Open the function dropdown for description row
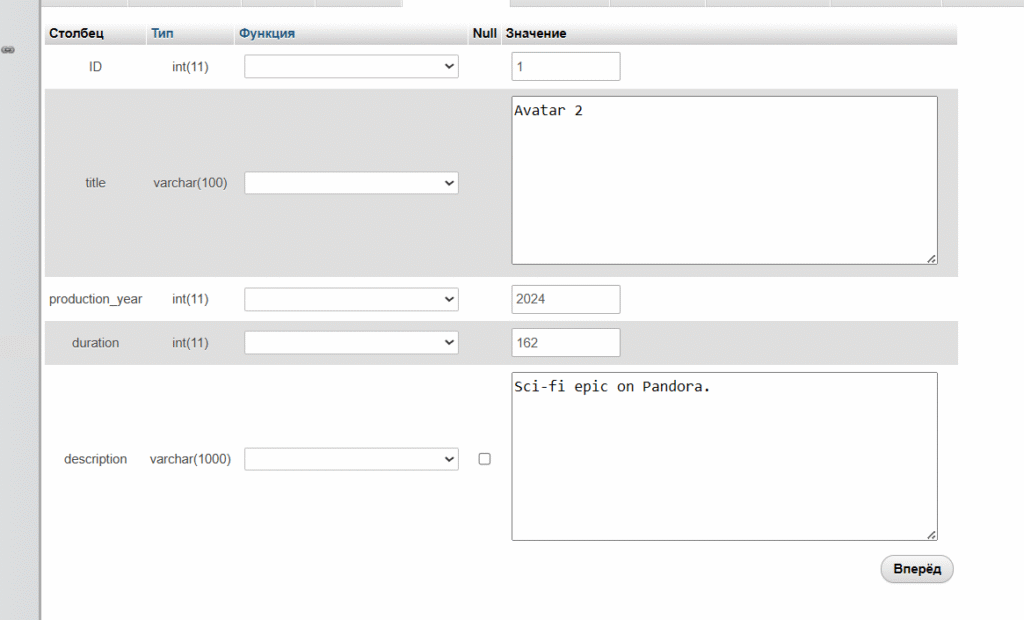The image size is (1024, 620). click(351, 459)
